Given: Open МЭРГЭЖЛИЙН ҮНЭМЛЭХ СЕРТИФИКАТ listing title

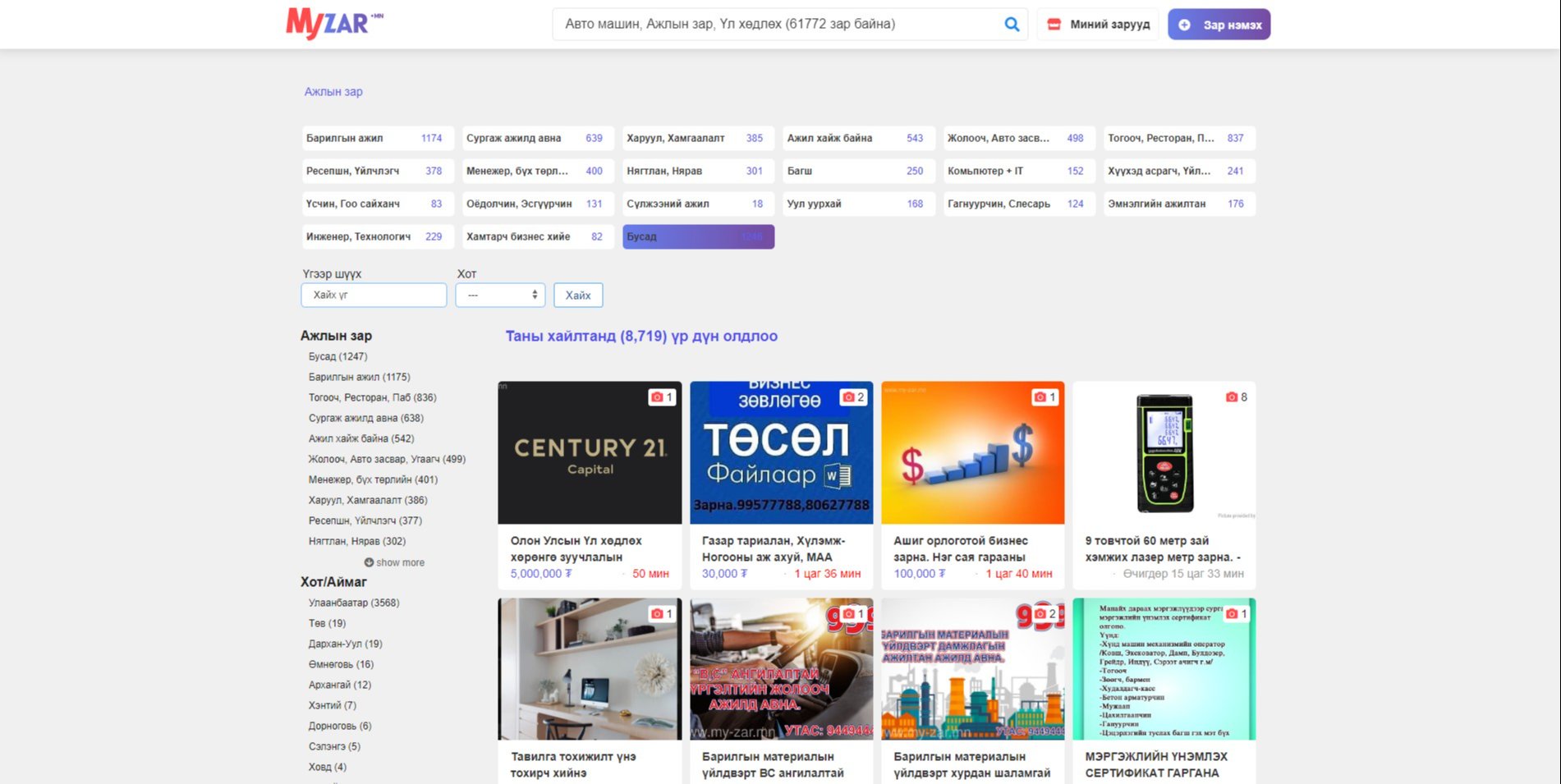Looking at the screenshot, I should 1156,764.
